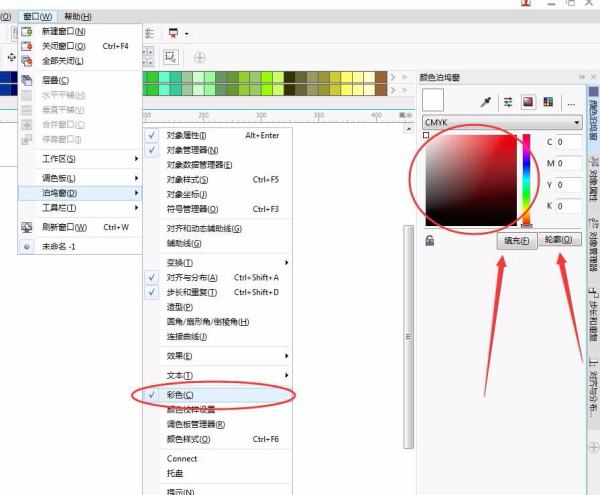Click the New Window icon (新建窗口)
The width and height of the screenshot is (600, 495).
26,31
